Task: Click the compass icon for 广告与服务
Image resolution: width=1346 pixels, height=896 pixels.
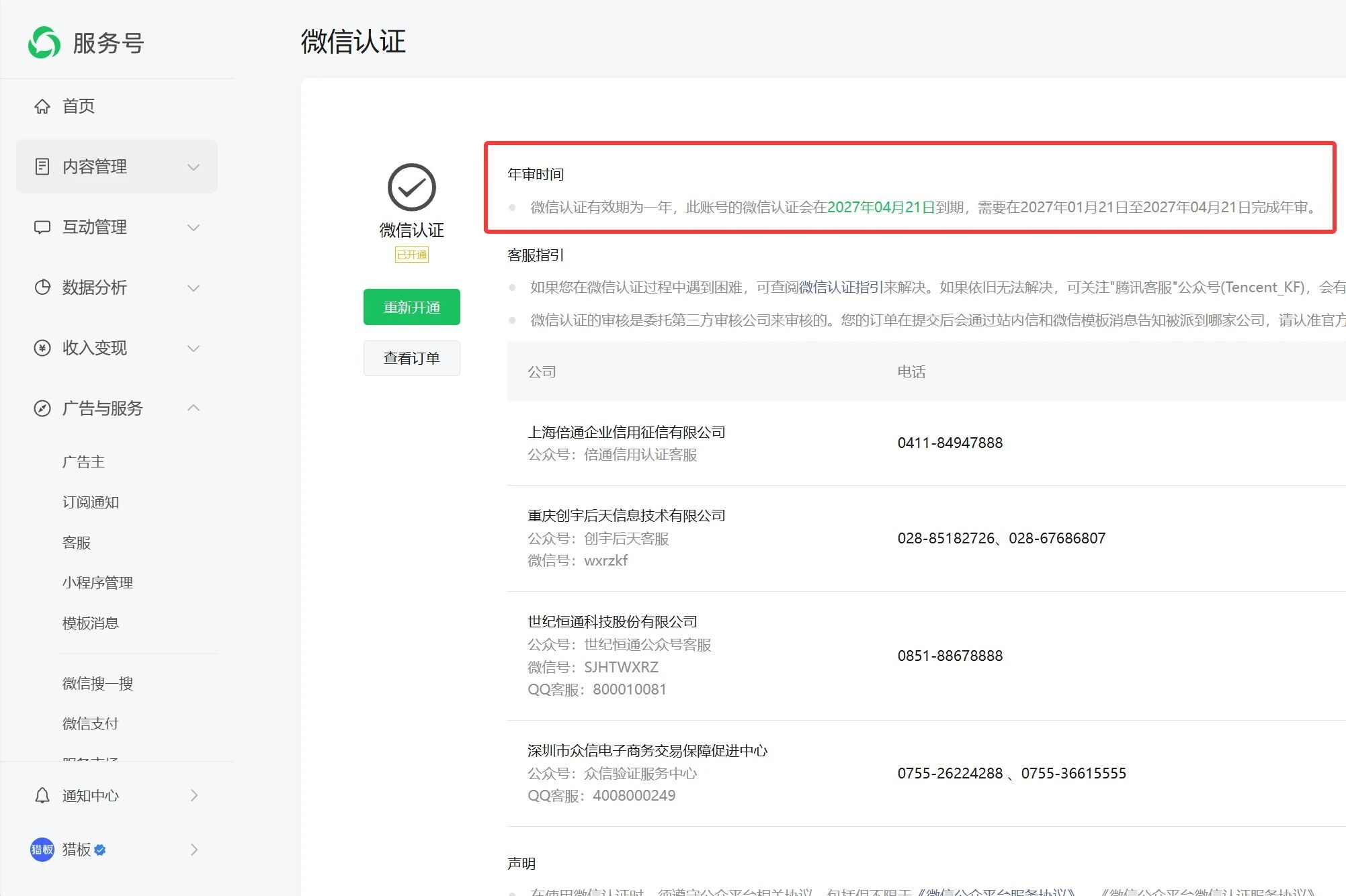Action: point(42,408)
